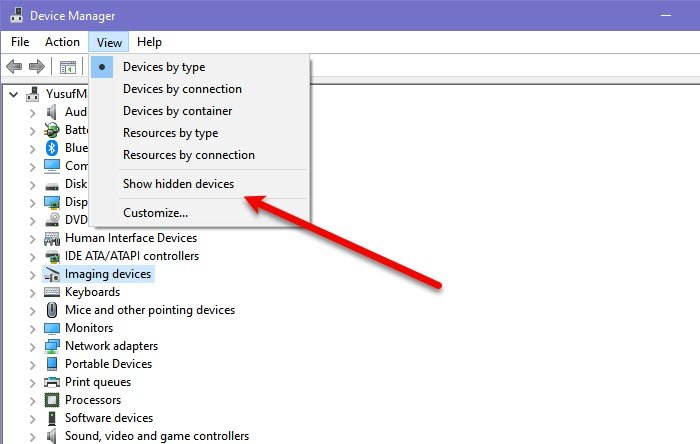Expand the Mice and other pointing devices node
The height and width of the screenshot is (444, 700).
click(x=32, y=311)
